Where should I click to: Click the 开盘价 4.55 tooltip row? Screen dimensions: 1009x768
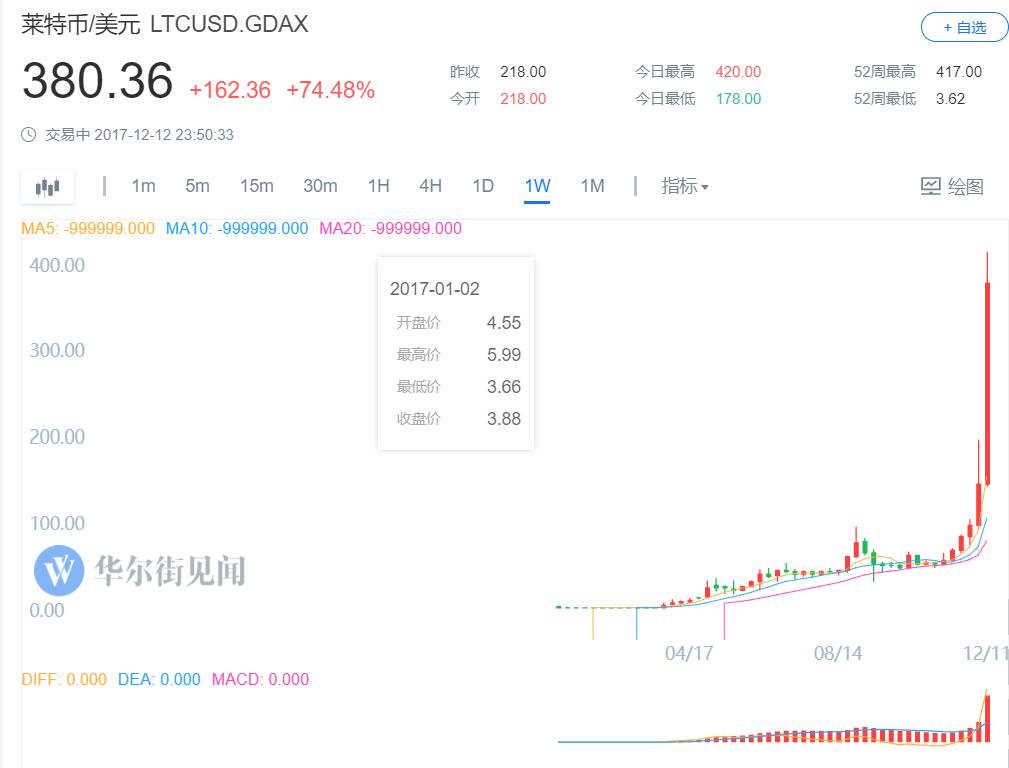[x=458, y=323]
